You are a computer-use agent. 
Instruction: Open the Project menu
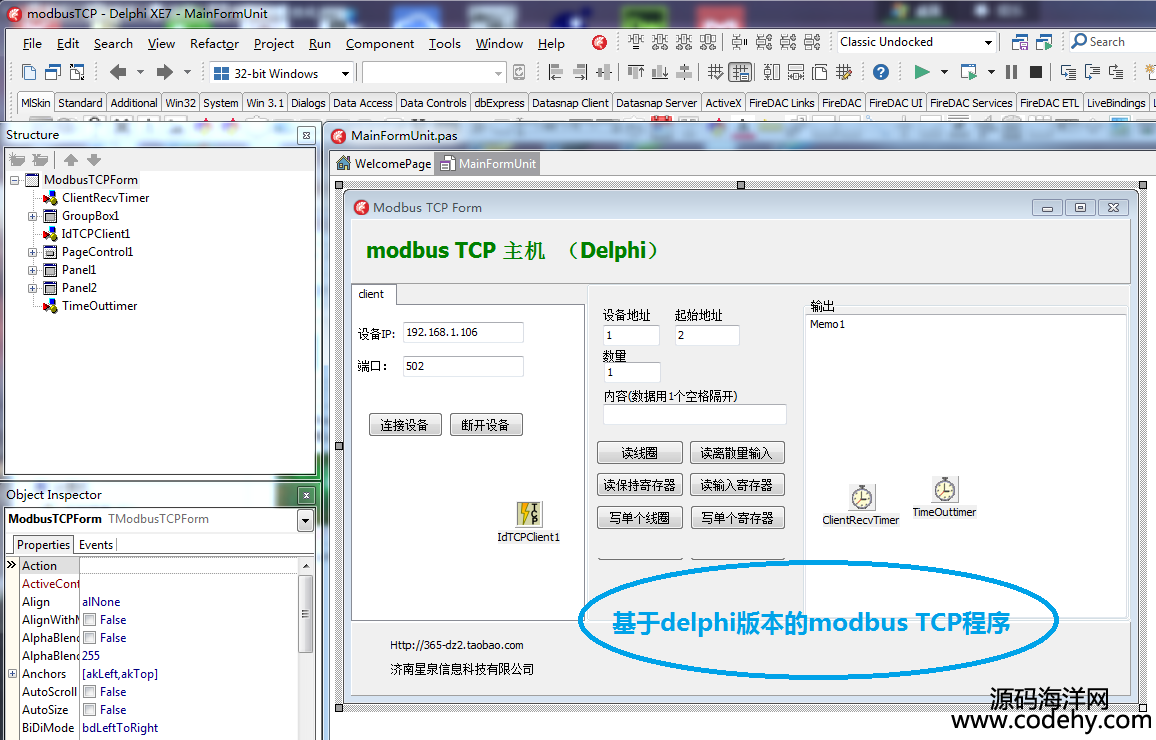pyautogui.click(x=274, y=43)
